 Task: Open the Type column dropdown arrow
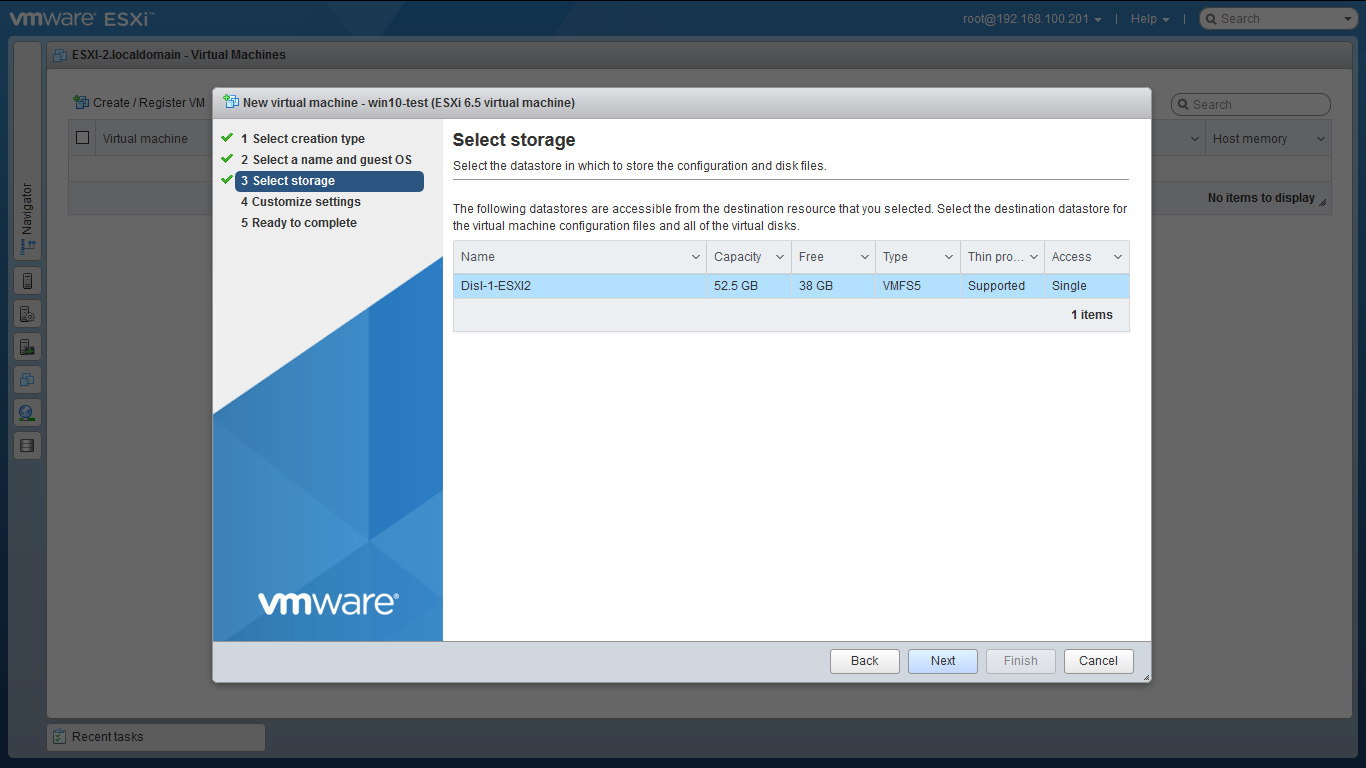949,258
